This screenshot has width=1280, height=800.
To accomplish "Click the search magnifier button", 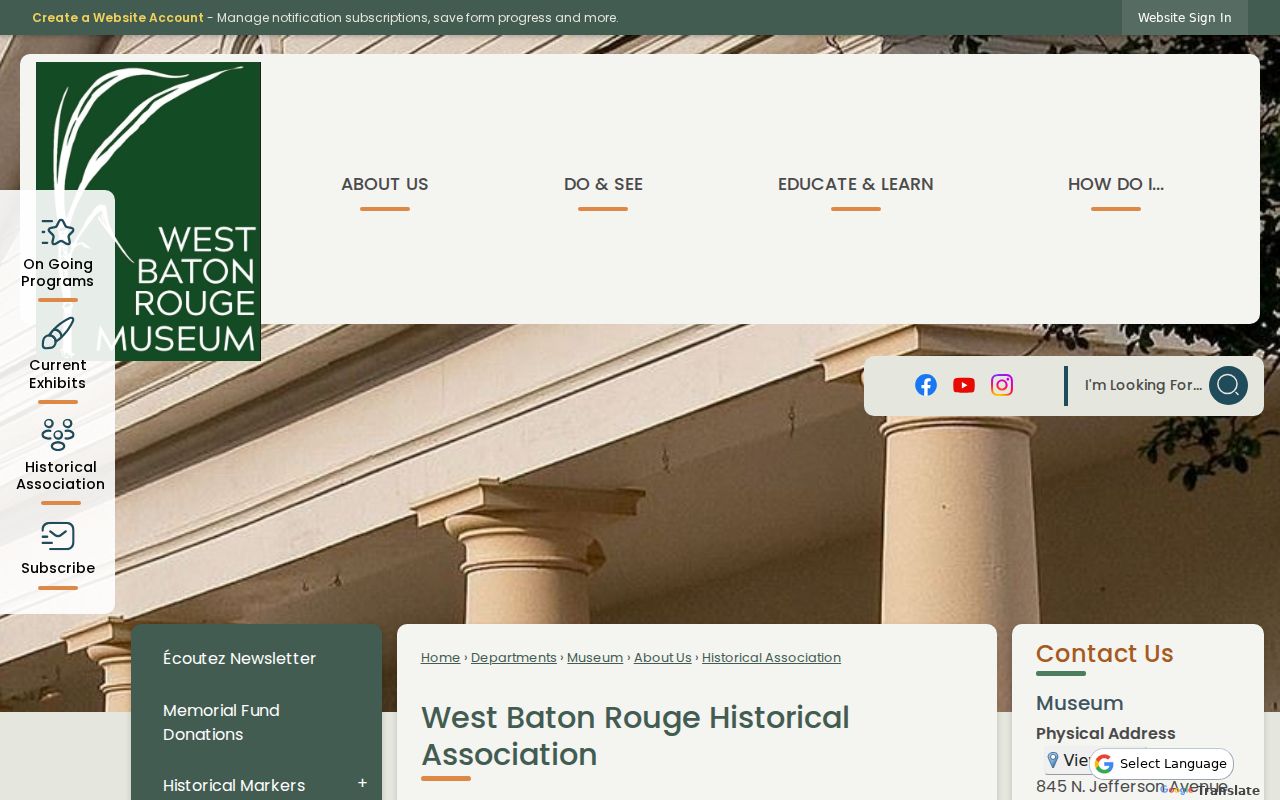I will point(1228,385).
